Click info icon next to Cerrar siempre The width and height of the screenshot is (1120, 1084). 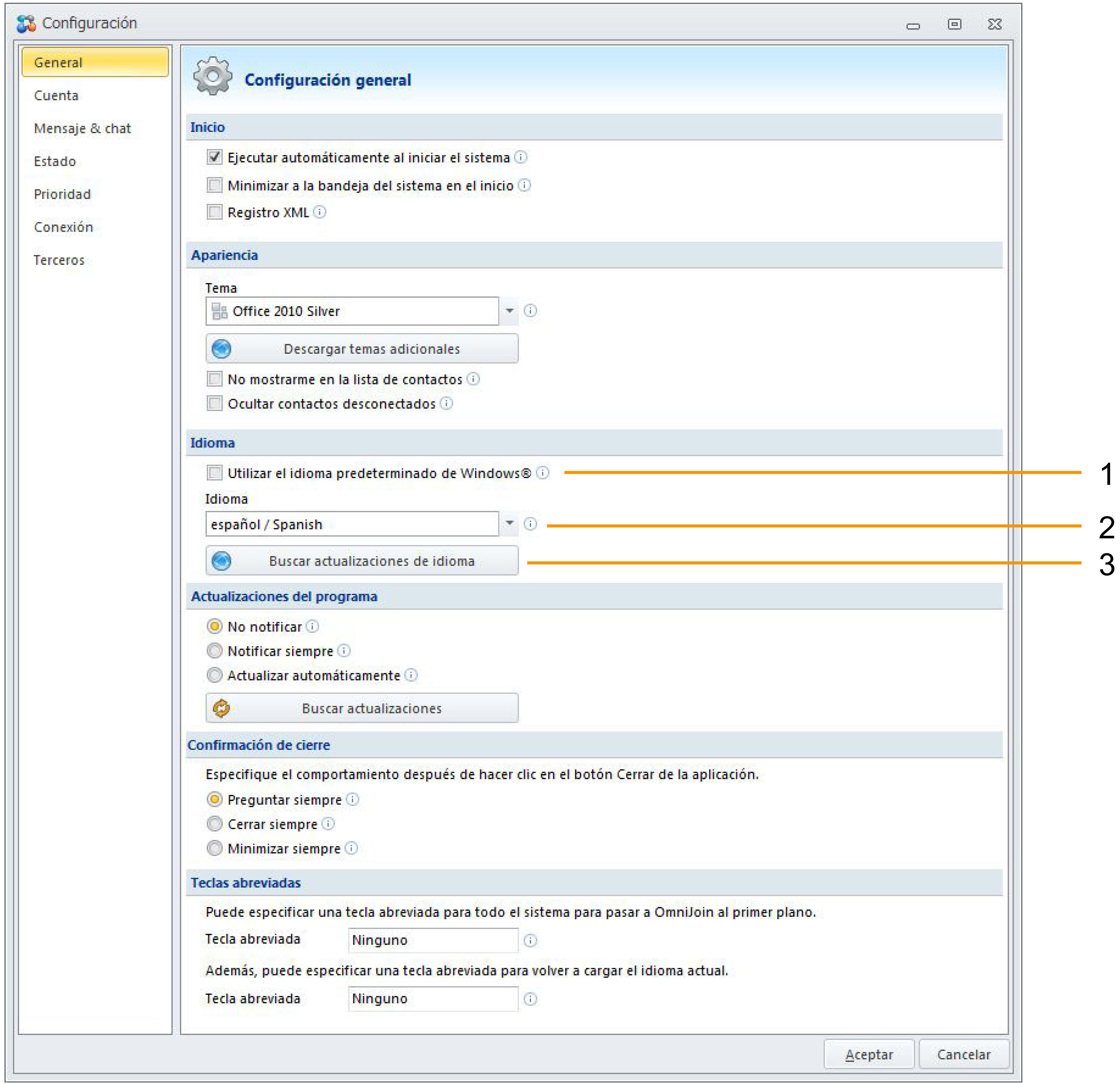coord(328,824)
